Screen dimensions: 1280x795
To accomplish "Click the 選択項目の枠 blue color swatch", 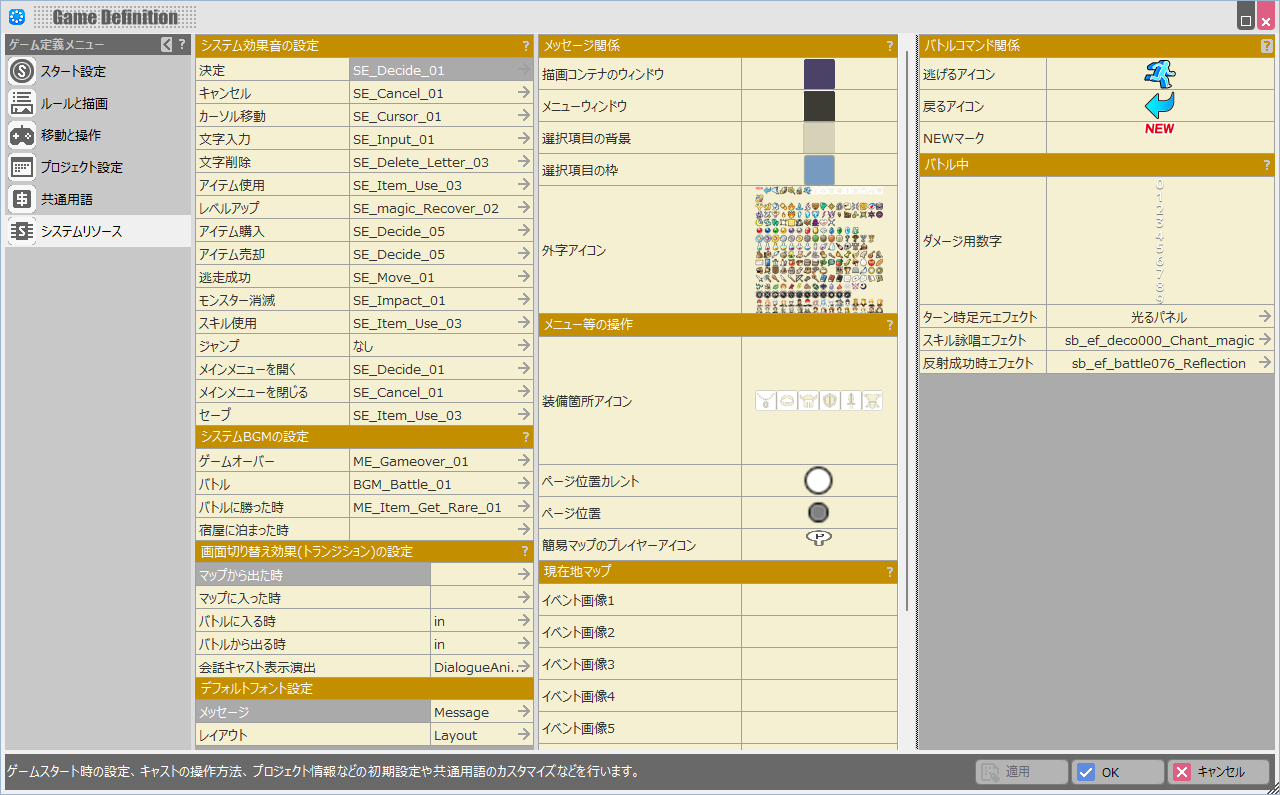I will [x=819, y=170].
